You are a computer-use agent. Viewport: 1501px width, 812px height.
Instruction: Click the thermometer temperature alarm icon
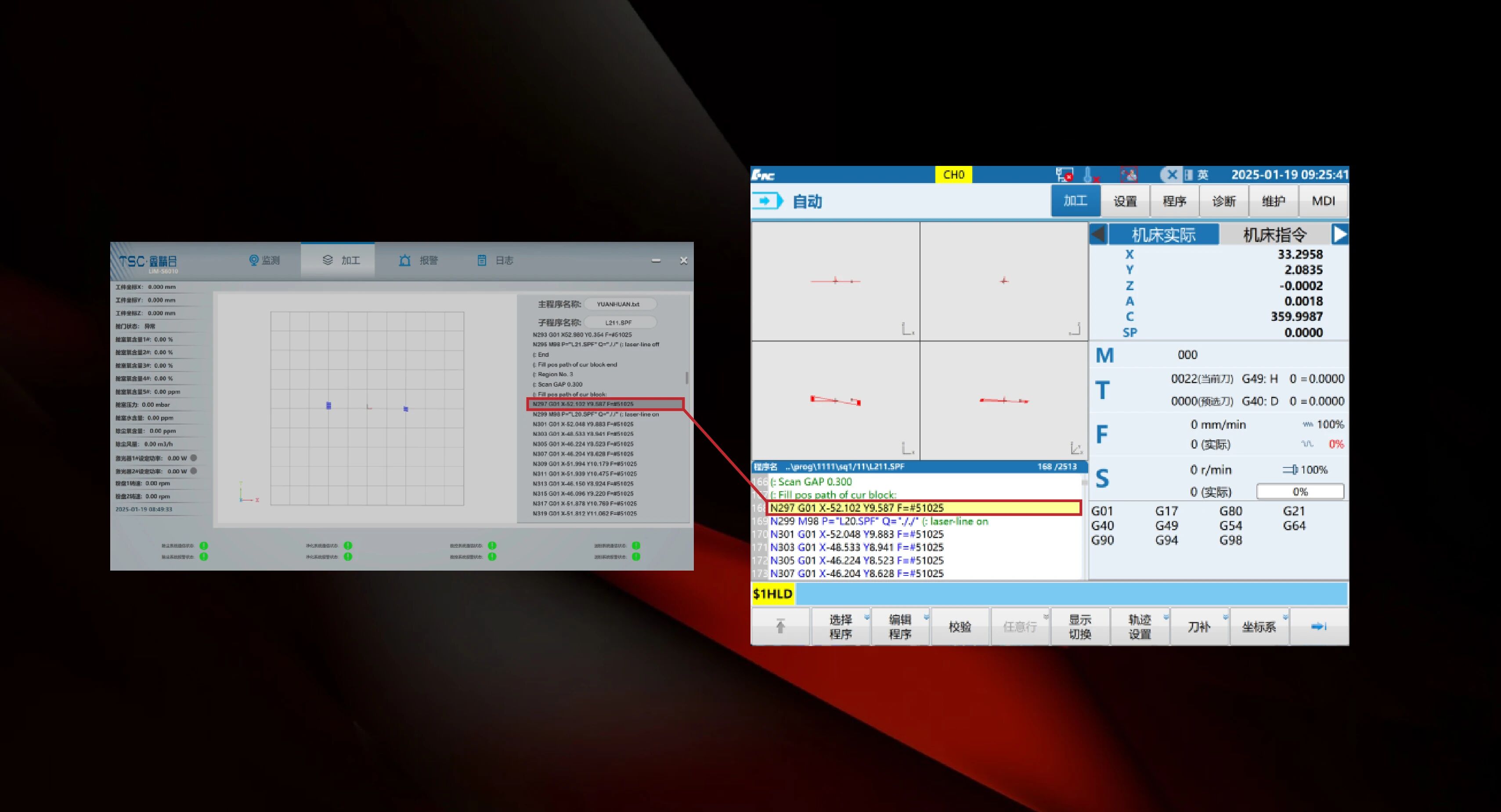pyautogui.click(x=1090, y=175)
